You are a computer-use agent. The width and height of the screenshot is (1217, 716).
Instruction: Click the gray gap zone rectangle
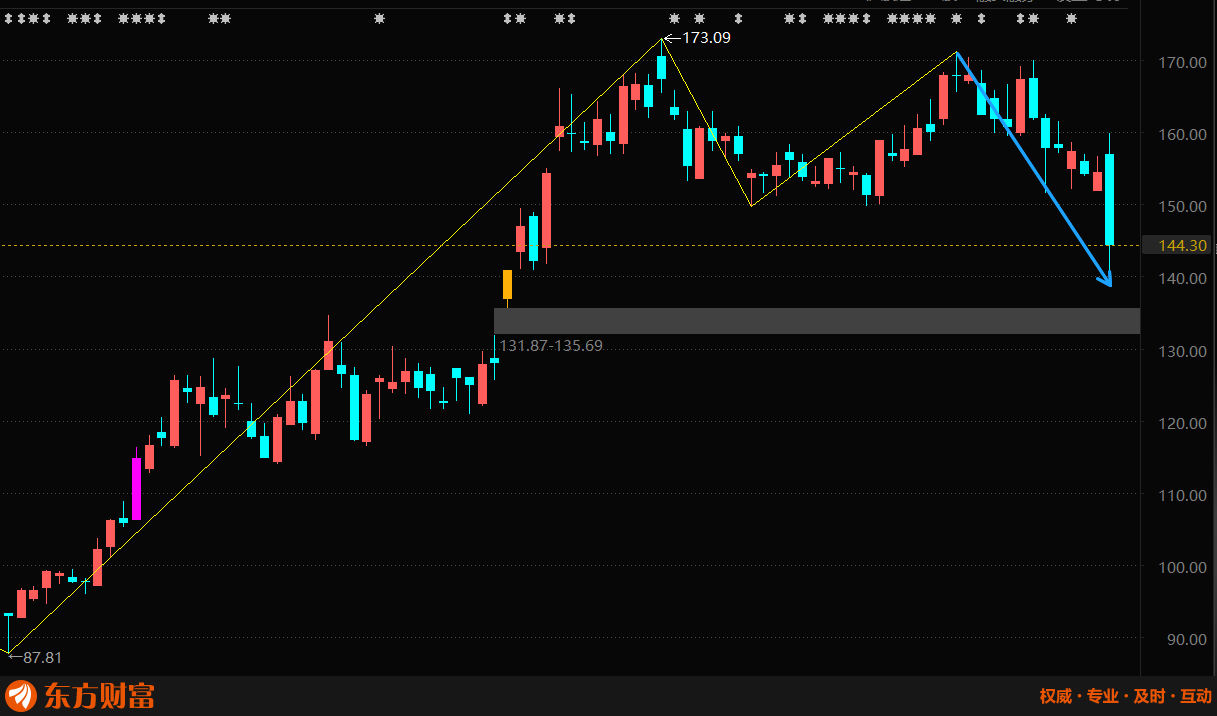click(817, 321)
